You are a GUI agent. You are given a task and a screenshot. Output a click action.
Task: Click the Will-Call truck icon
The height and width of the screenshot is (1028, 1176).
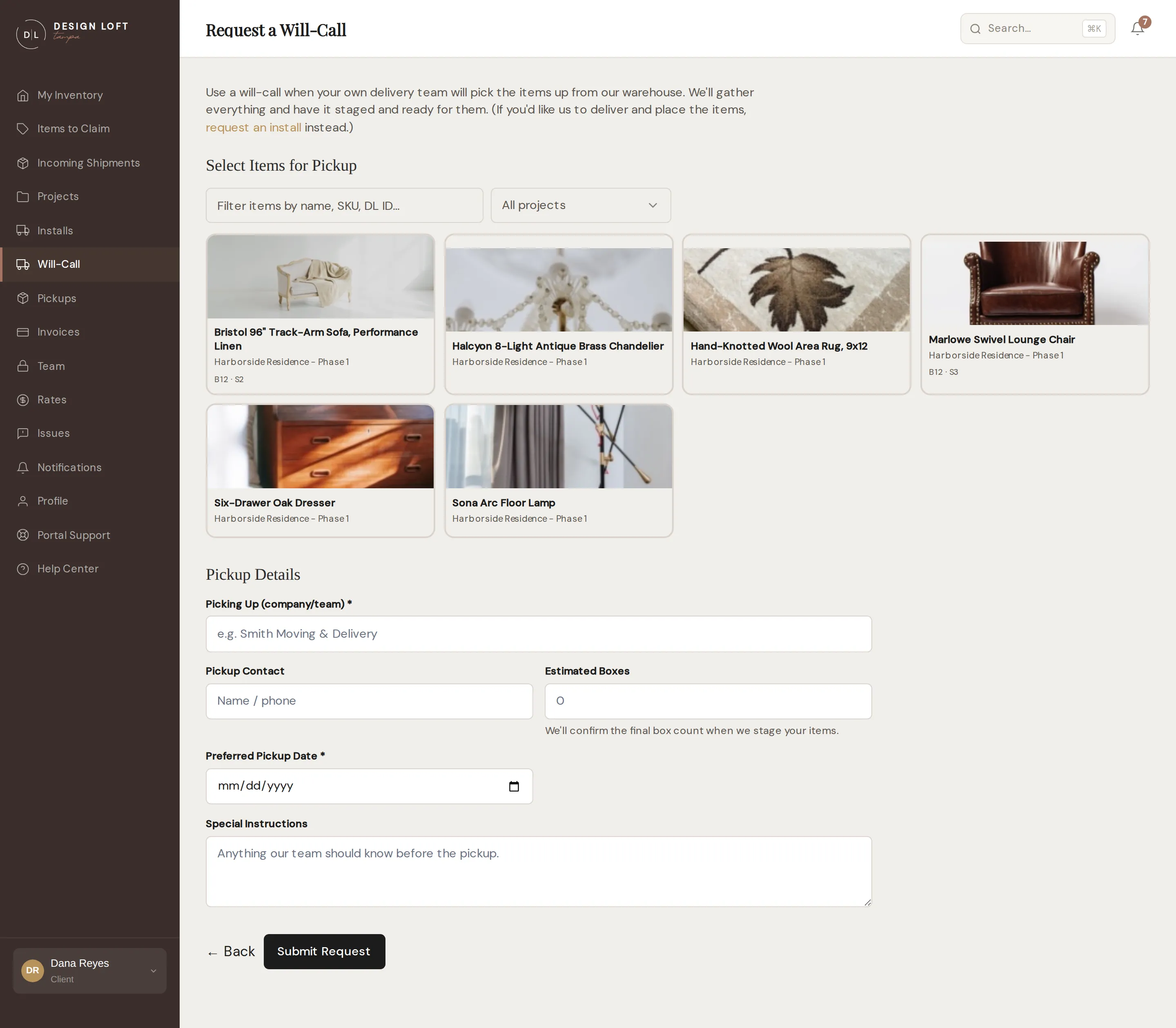tap(23, 265)
